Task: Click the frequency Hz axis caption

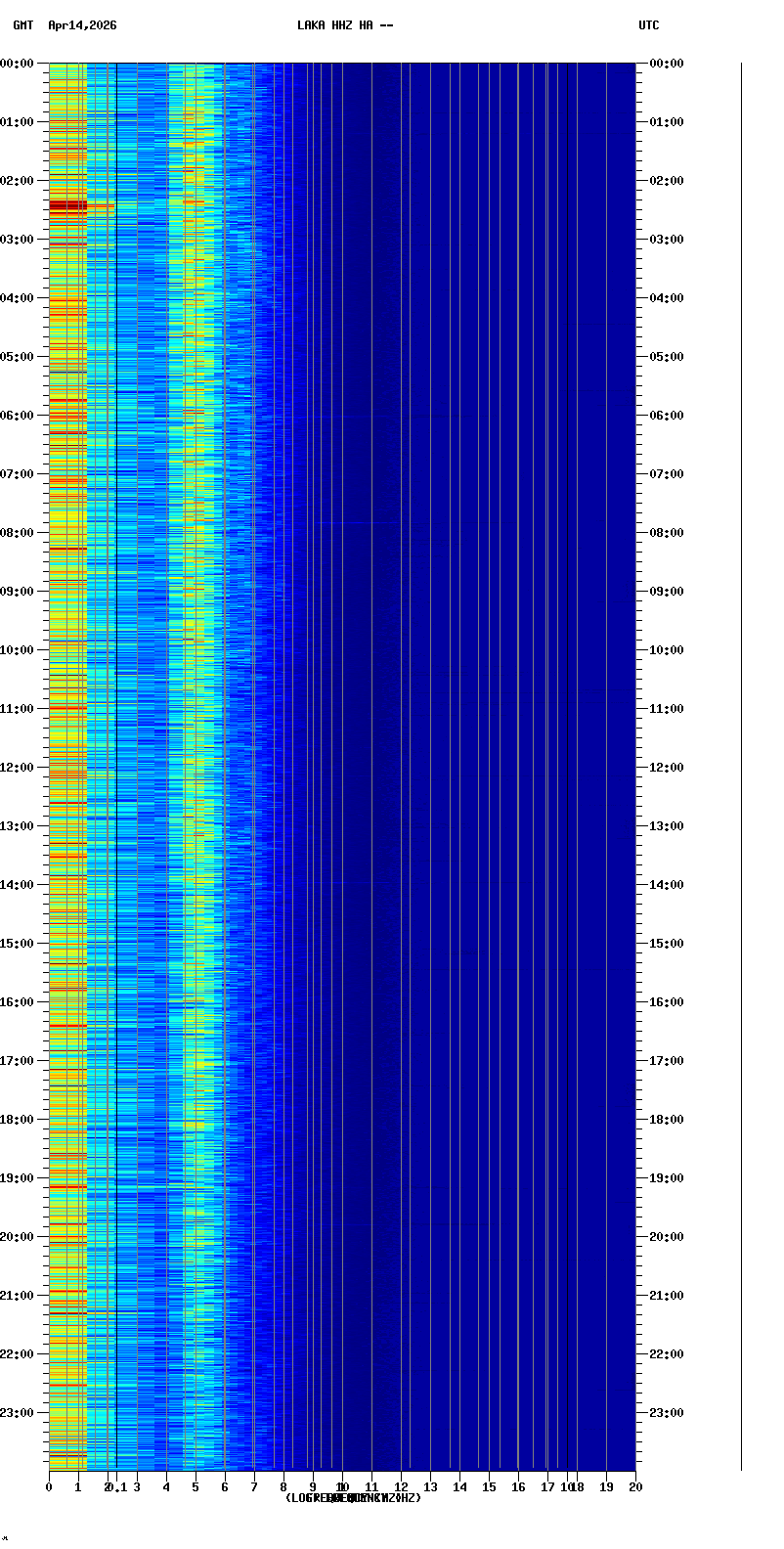Action: [353, 1498]
